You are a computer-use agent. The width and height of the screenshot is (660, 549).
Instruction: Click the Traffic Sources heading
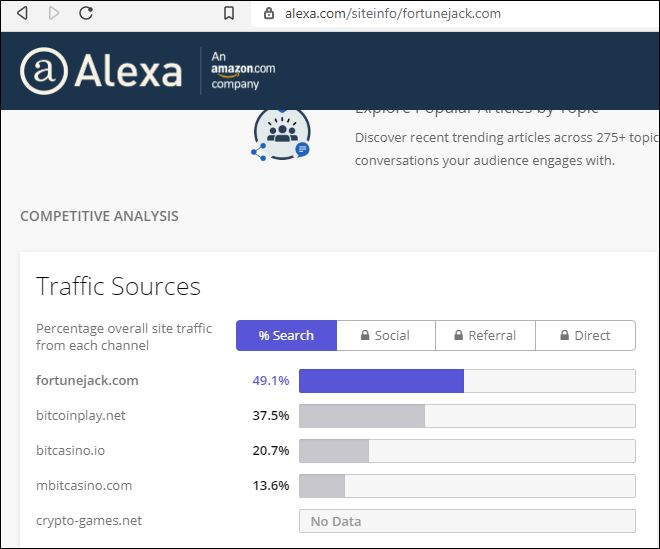click(x=118, y=286)
